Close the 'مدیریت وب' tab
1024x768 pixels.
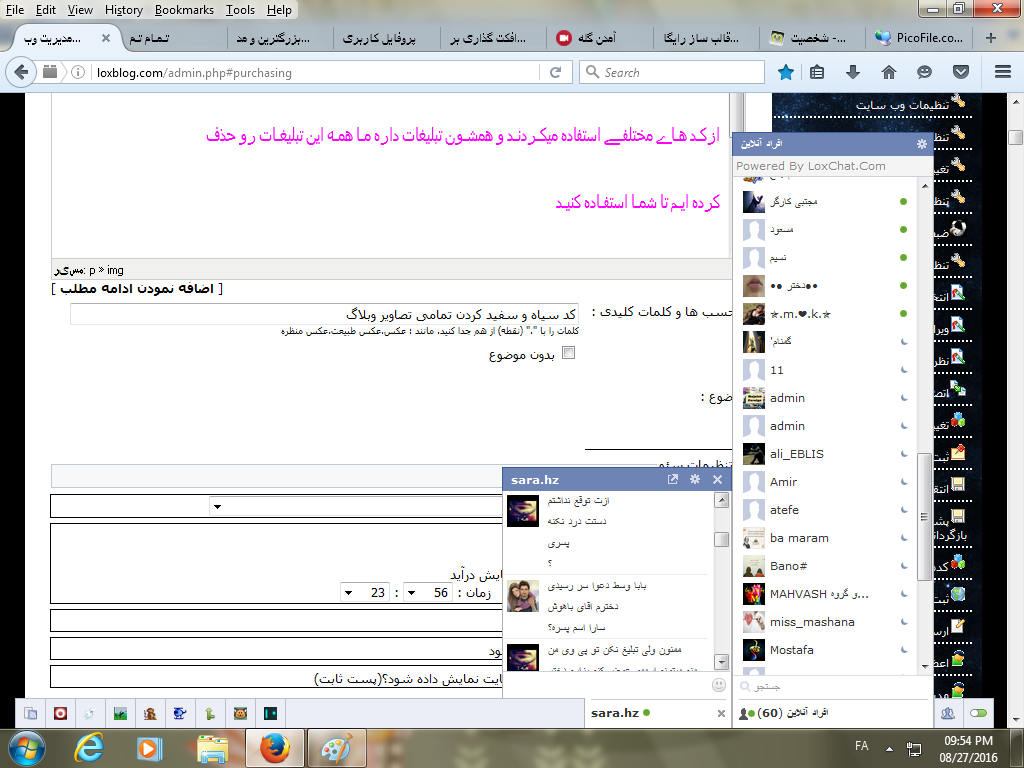[106, 38]
